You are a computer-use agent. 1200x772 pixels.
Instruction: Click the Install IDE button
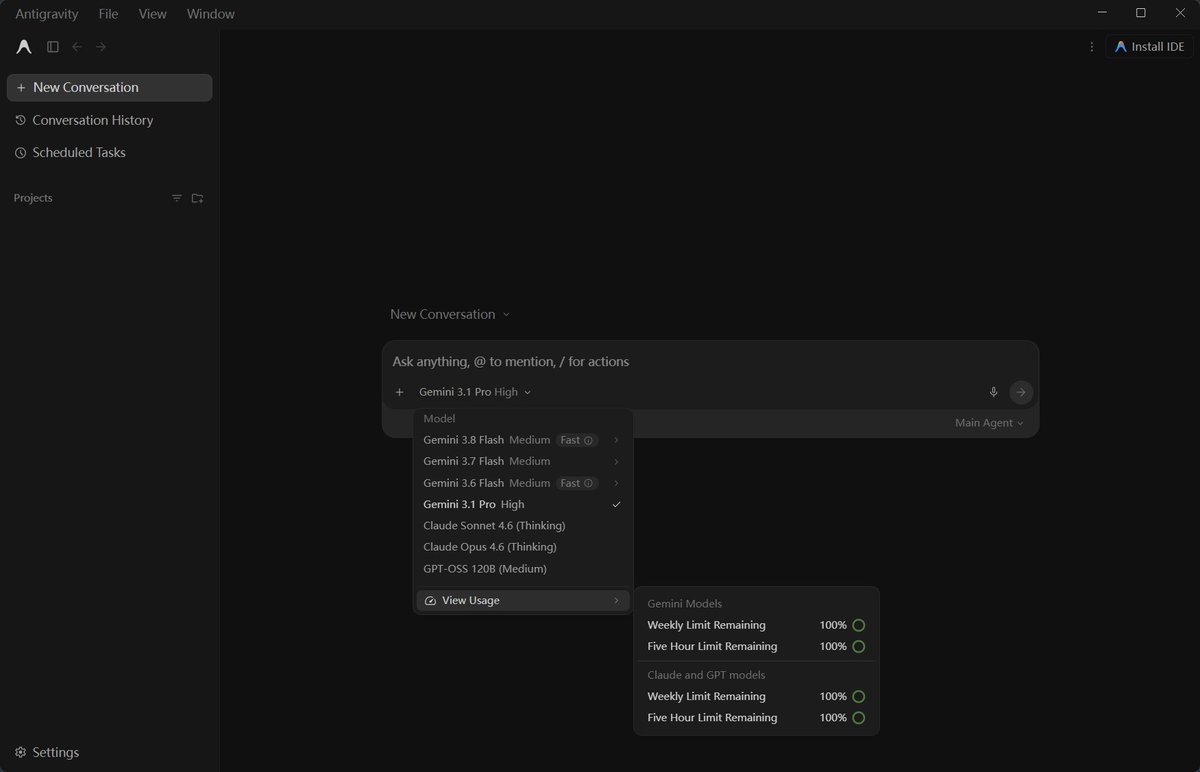click(1149, 47)
